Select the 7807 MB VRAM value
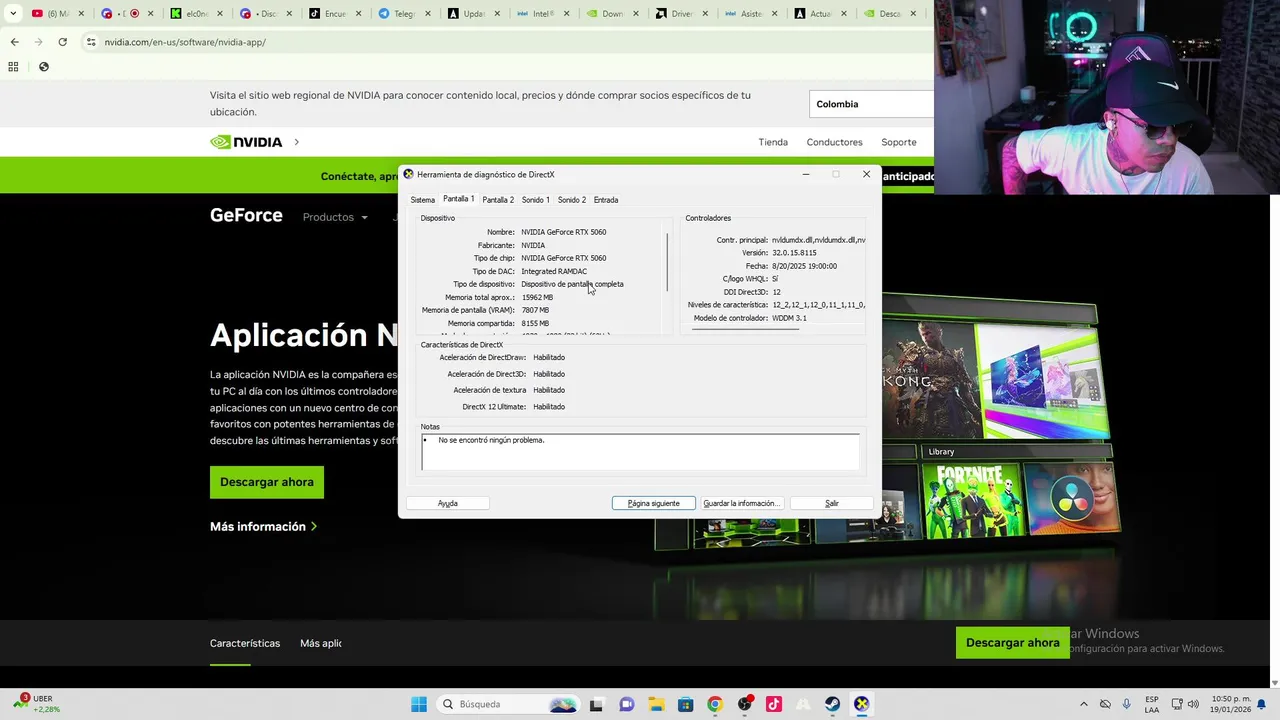 (x=536, y=310)
